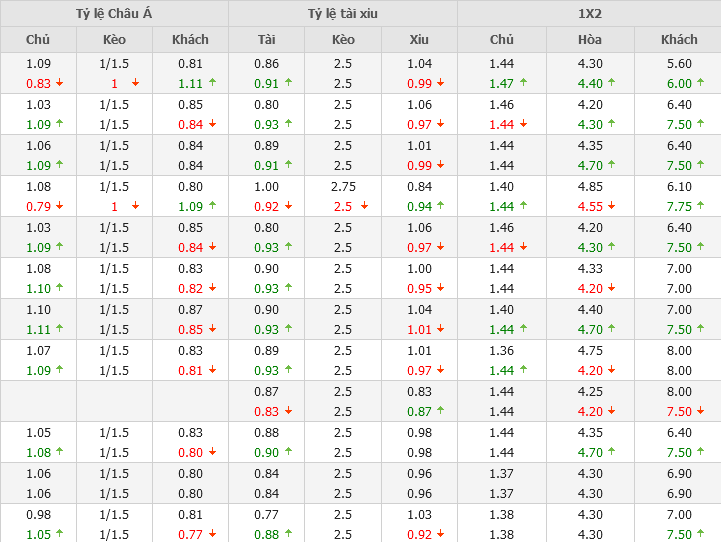The height and width of the screenshot is (542, 721).
Task: Click the 4.33 Hòa odds value
Action: [x=590, y=268]
